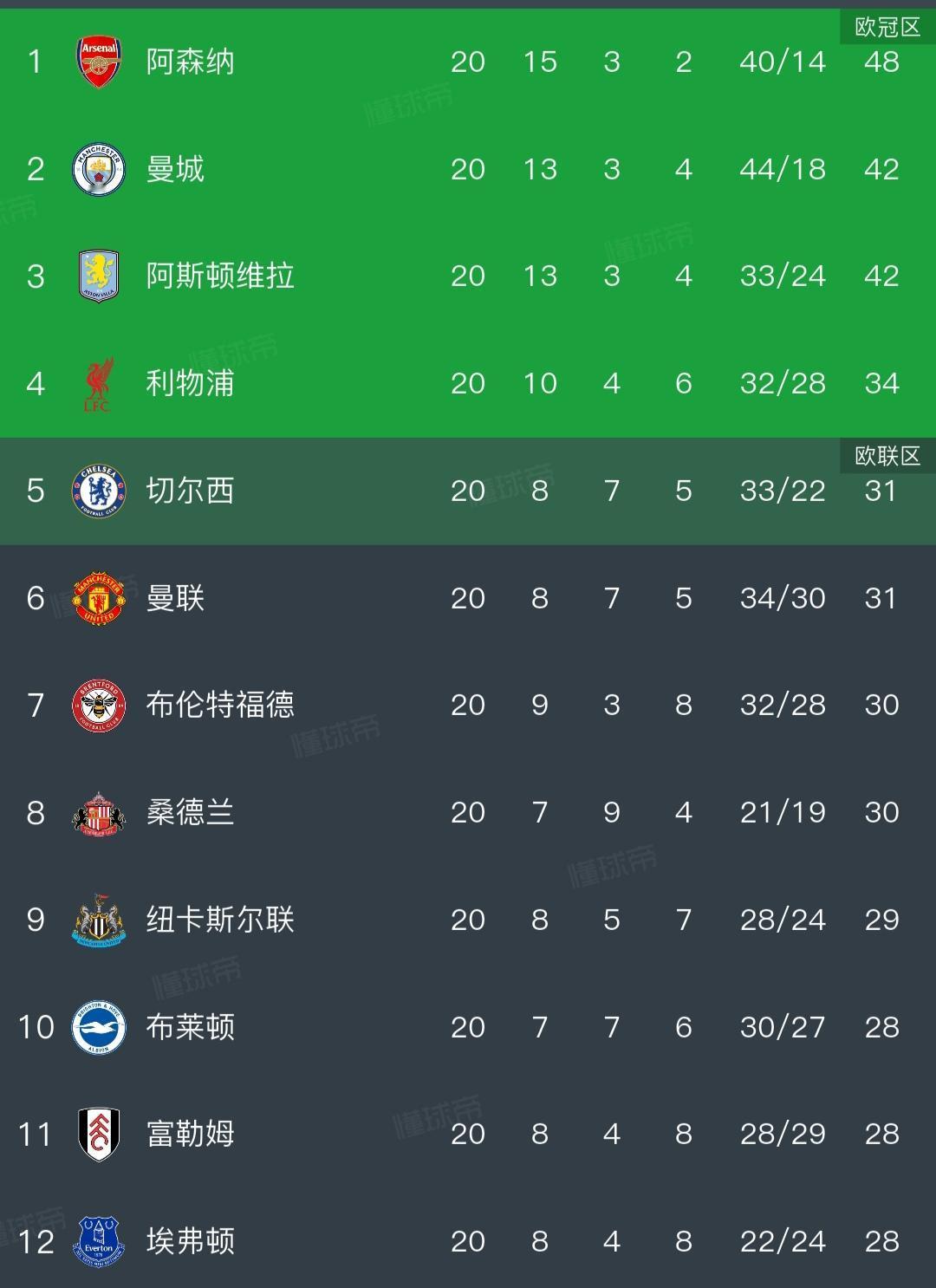Image resolution: width=936 pixels, height=1288 pixels.
Task: Tap Arsenal's 48 points value
Action: (x=881, y=62)
